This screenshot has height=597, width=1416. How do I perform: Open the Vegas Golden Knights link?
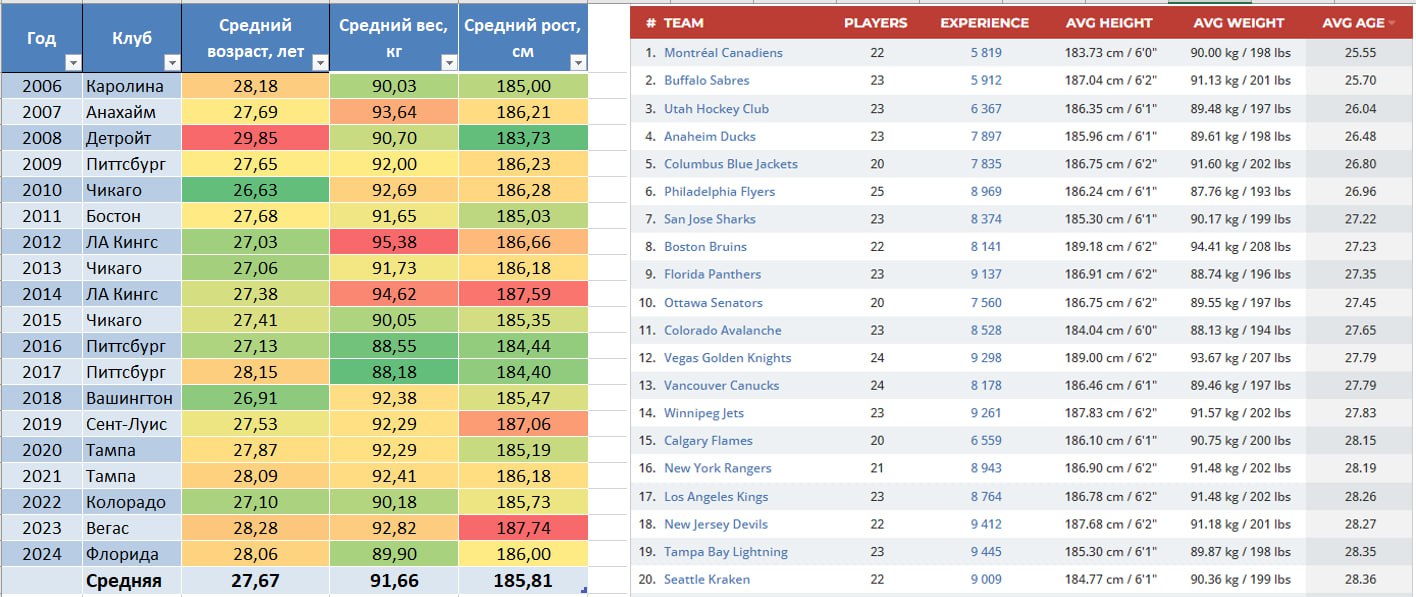point(727,358)
